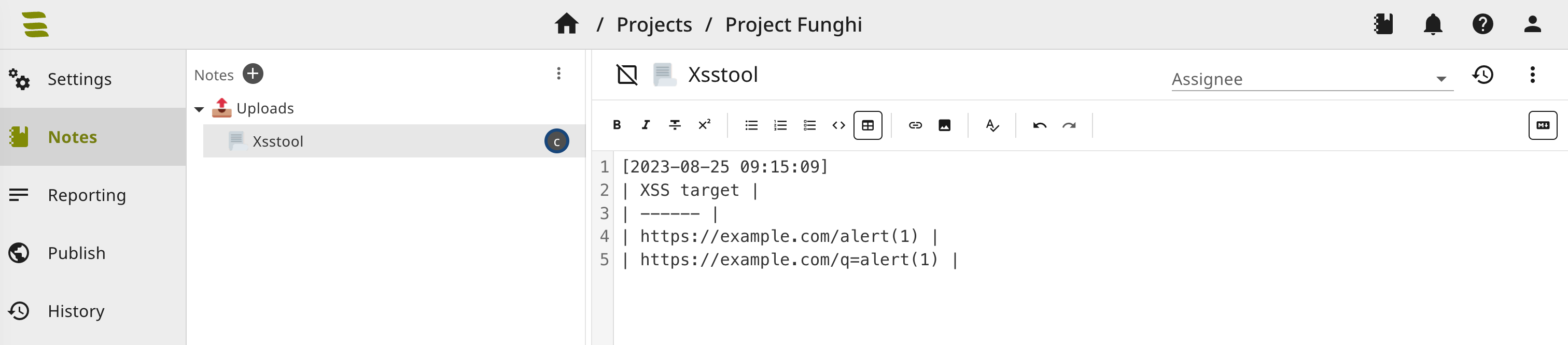Insert a bullet list
The height and width of the screenshot is (345, 1568).
coord(751,125)
